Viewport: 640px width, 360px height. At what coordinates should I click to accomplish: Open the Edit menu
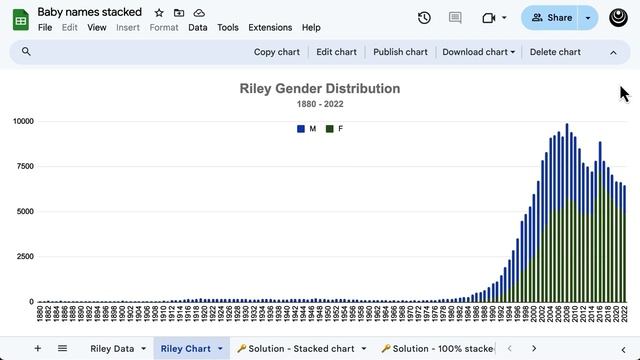point(69,27)
